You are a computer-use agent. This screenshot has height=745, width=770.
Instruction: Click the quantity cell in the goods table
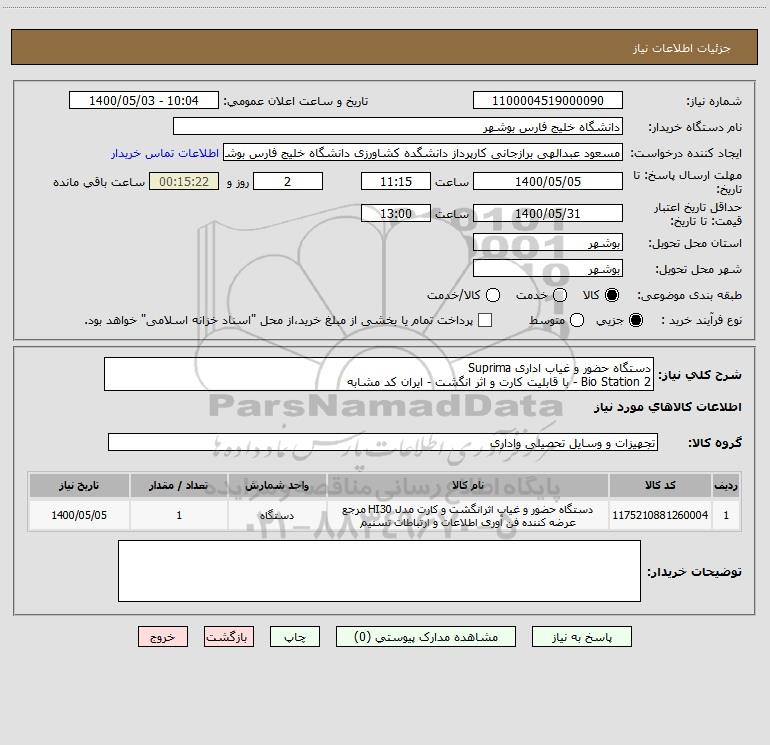coord(179,515)
